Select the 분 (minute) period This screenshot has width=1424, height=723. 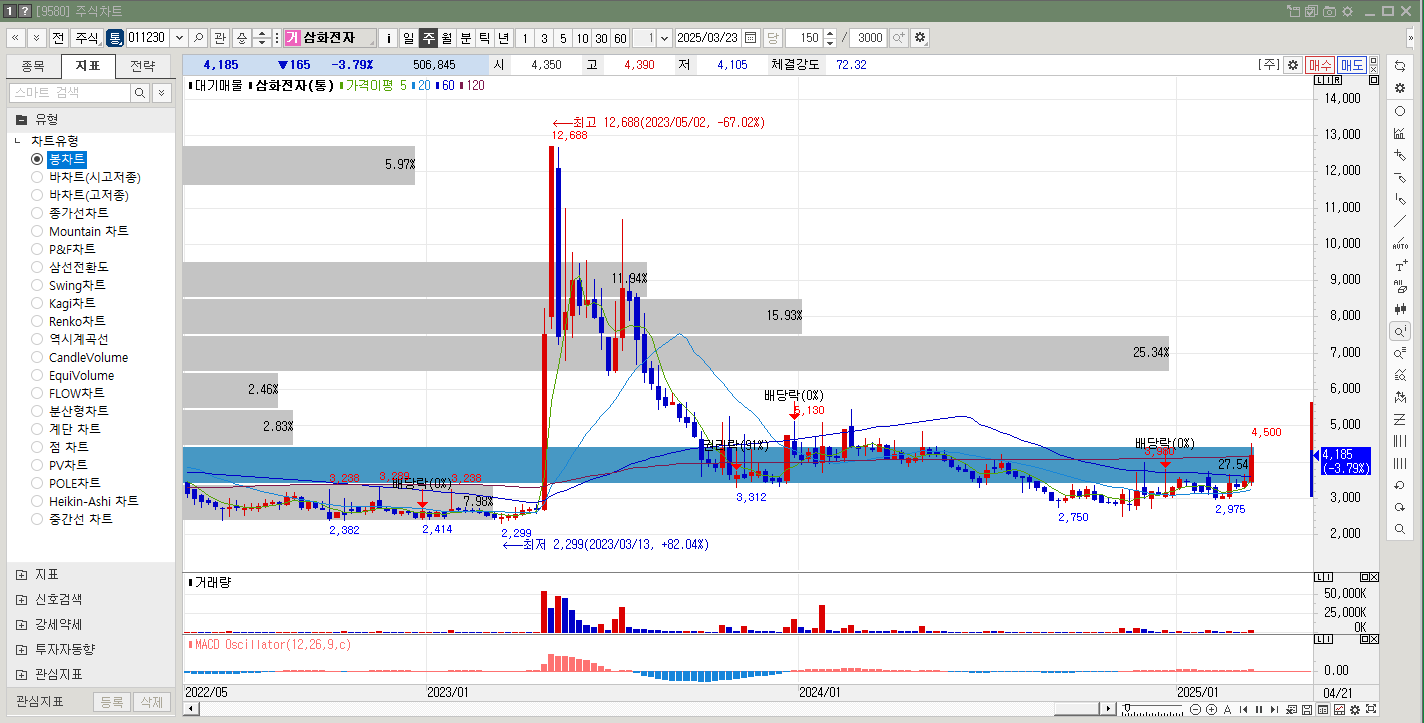point(465,38)
